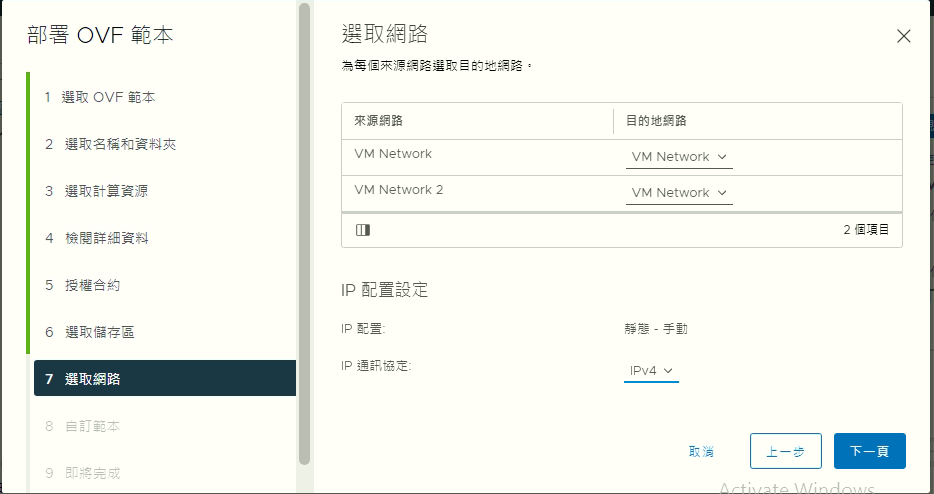Viewport: 934px width, 494px height.
Task: Cancel the wizard with 取消
Action: point(701,451)
